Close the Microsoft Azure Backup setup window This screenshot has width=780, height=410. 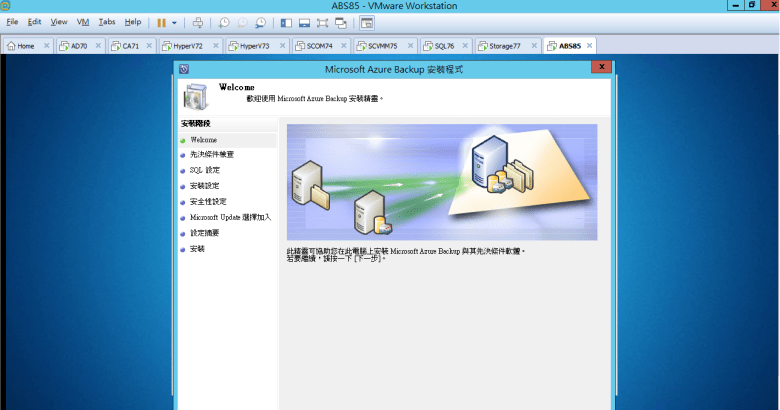[600, 69]
